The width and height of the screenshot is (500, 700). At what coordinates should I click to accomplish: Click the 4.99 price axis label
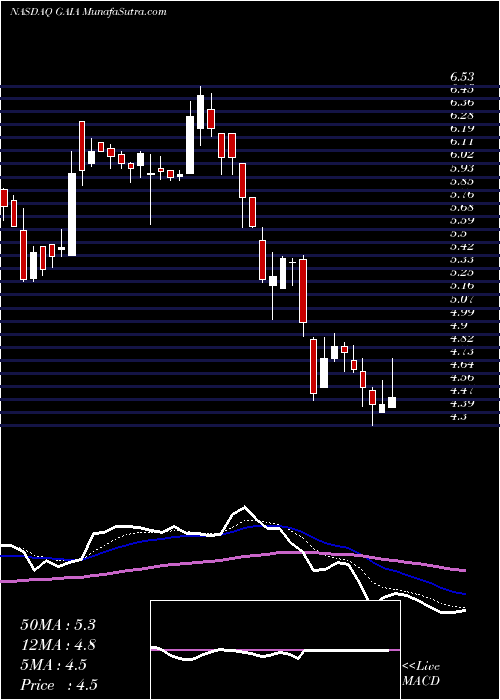[x=462, y=312]
